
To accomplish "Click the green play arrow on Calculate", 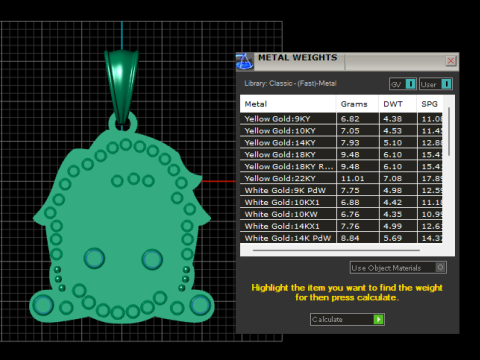I will click(x=378, y=319).
